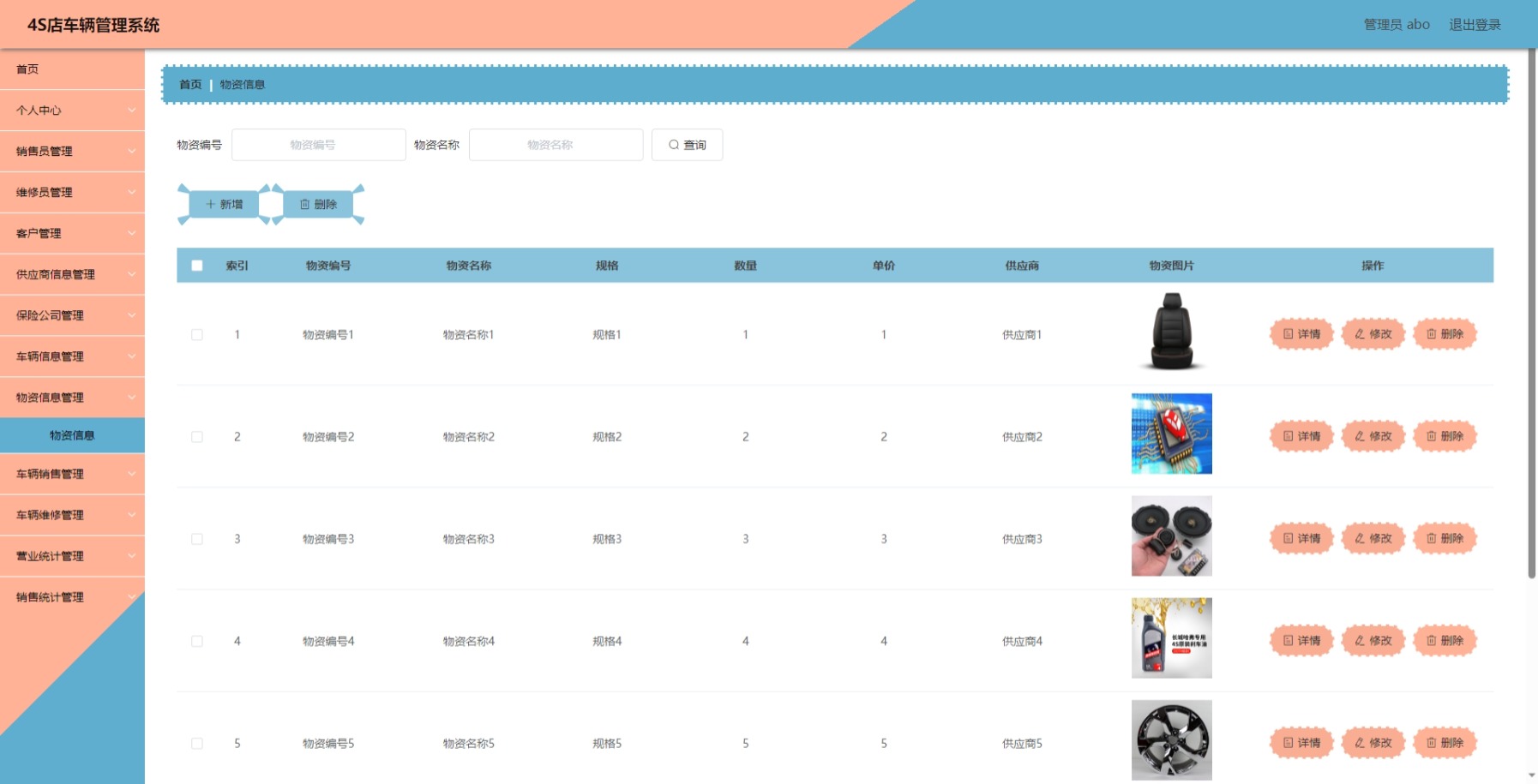This screenshot has height=784, width=1538.
Task: Click edit pencil icon in row 物资编号1
Action: (1360, 334)
